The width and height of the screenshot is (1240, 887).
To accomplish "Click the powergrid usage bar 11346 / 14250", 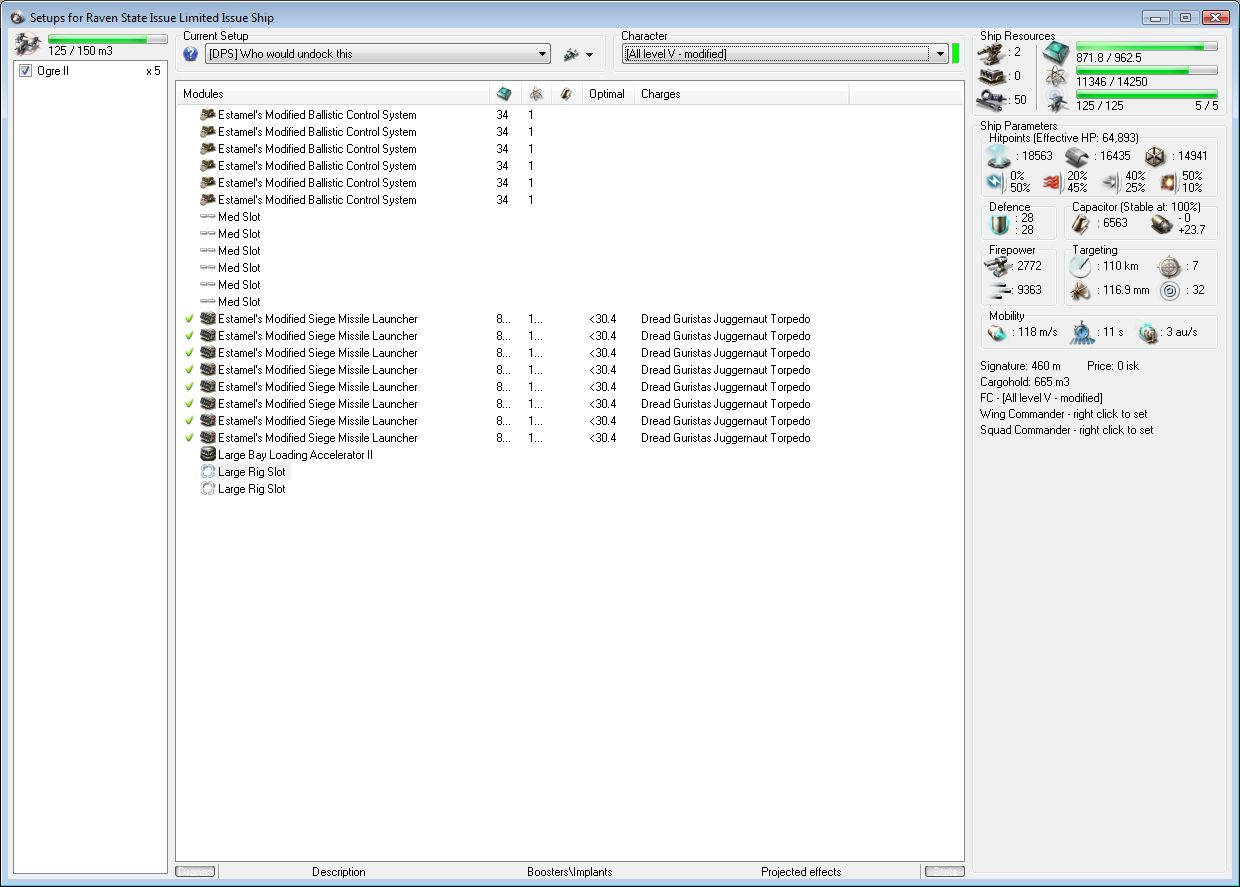I will 1146,71.
